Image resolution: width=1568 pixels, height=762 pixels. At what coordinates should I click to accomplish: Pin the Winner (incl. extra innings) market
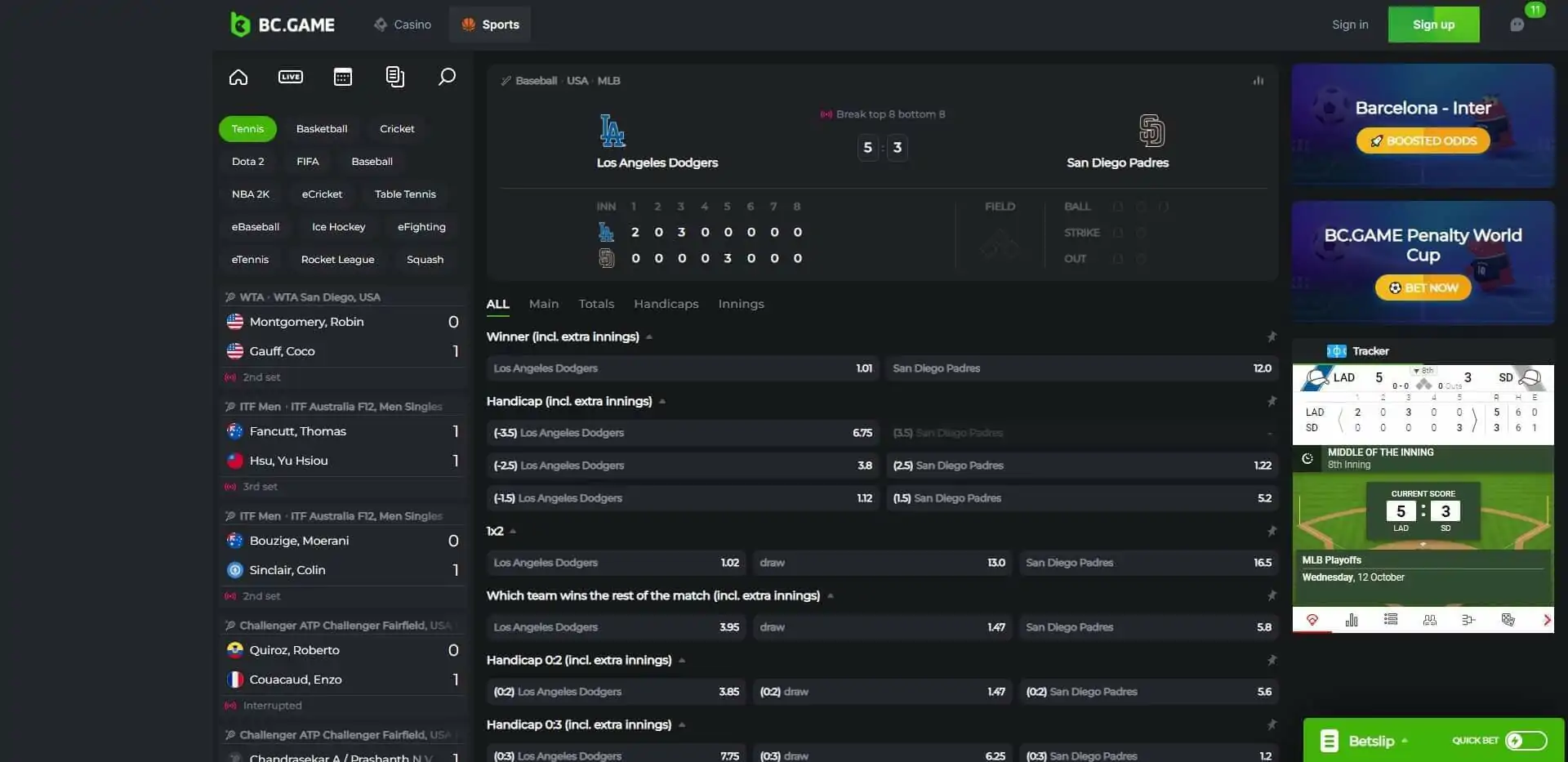[1271, 336]
